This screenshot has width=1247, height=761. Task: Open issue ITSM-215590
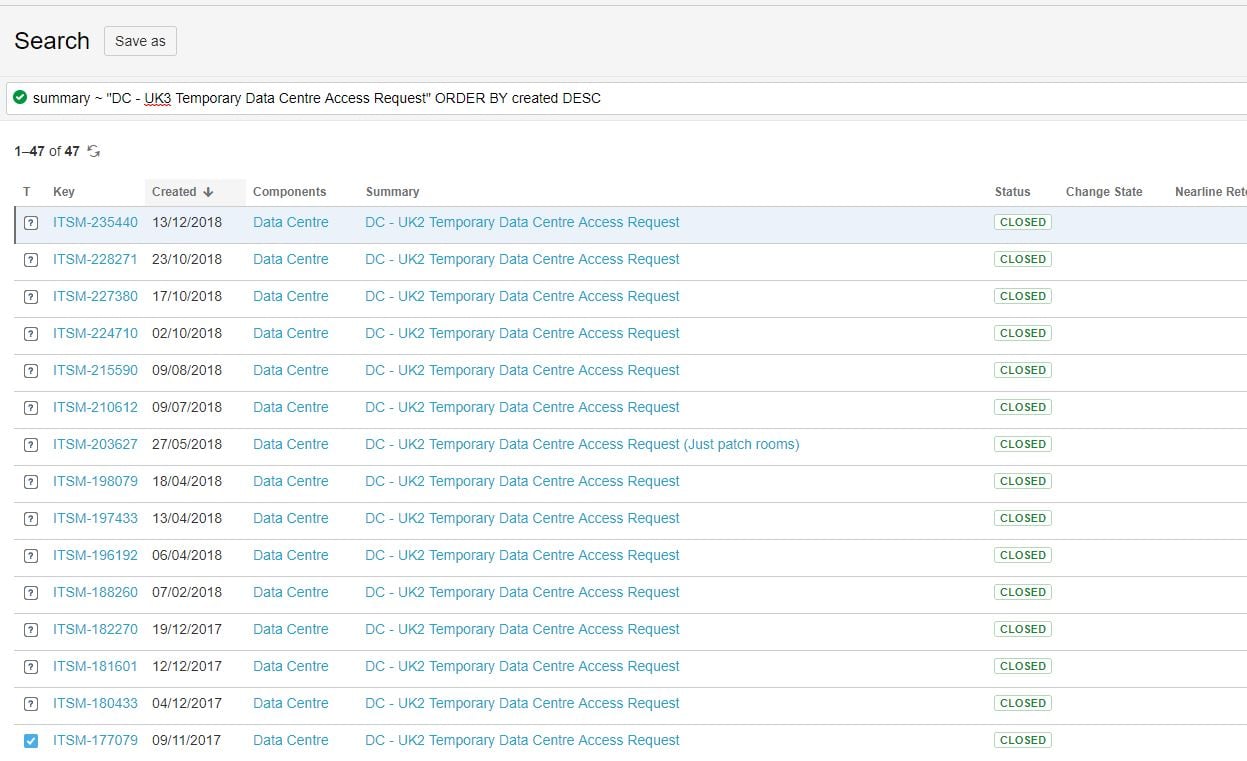coord(95,370)
